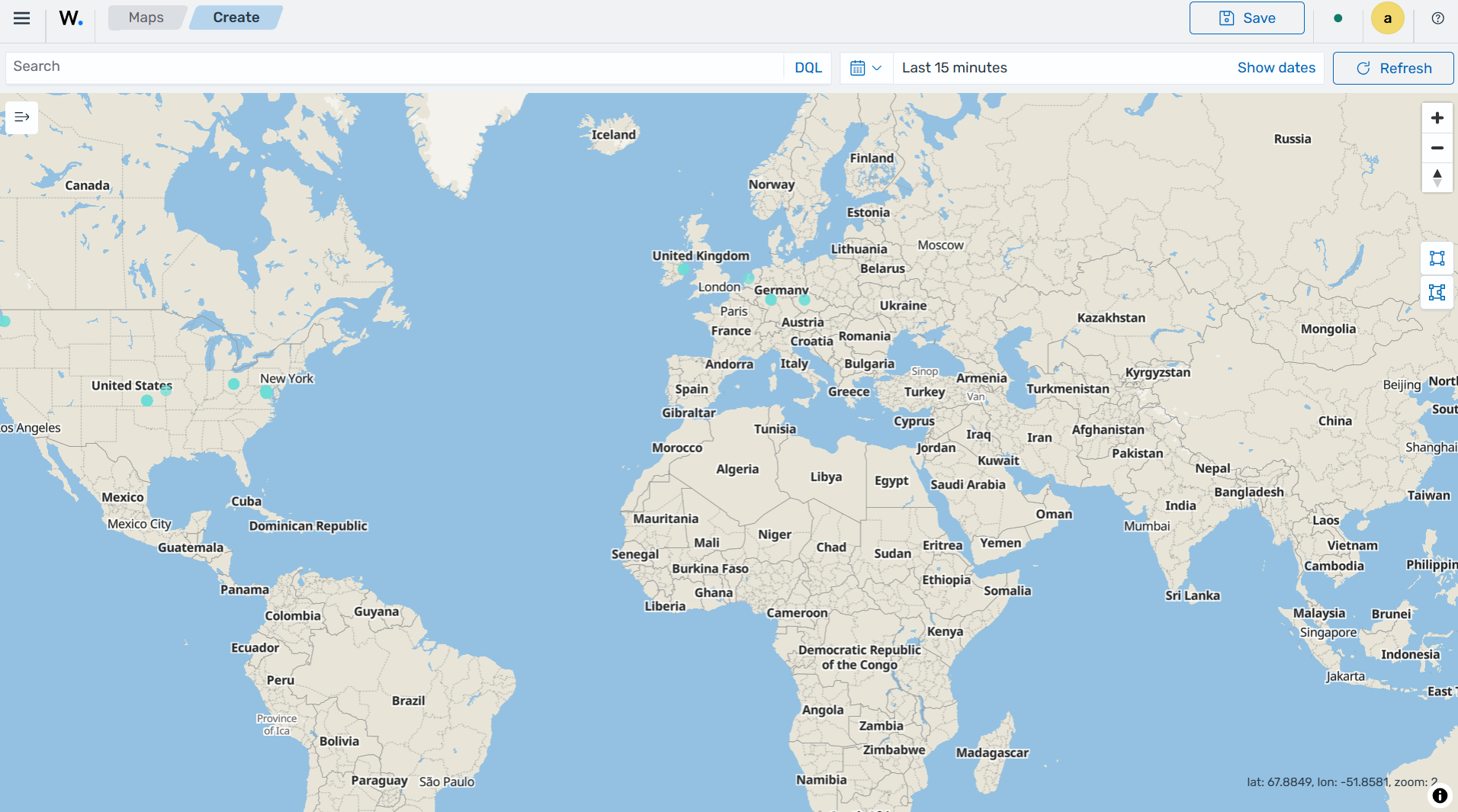The width and height of the screenshot is (1458, 812).
Task: Click the map label 'Saudi Arabia'
Action: [x=967, y=485]
